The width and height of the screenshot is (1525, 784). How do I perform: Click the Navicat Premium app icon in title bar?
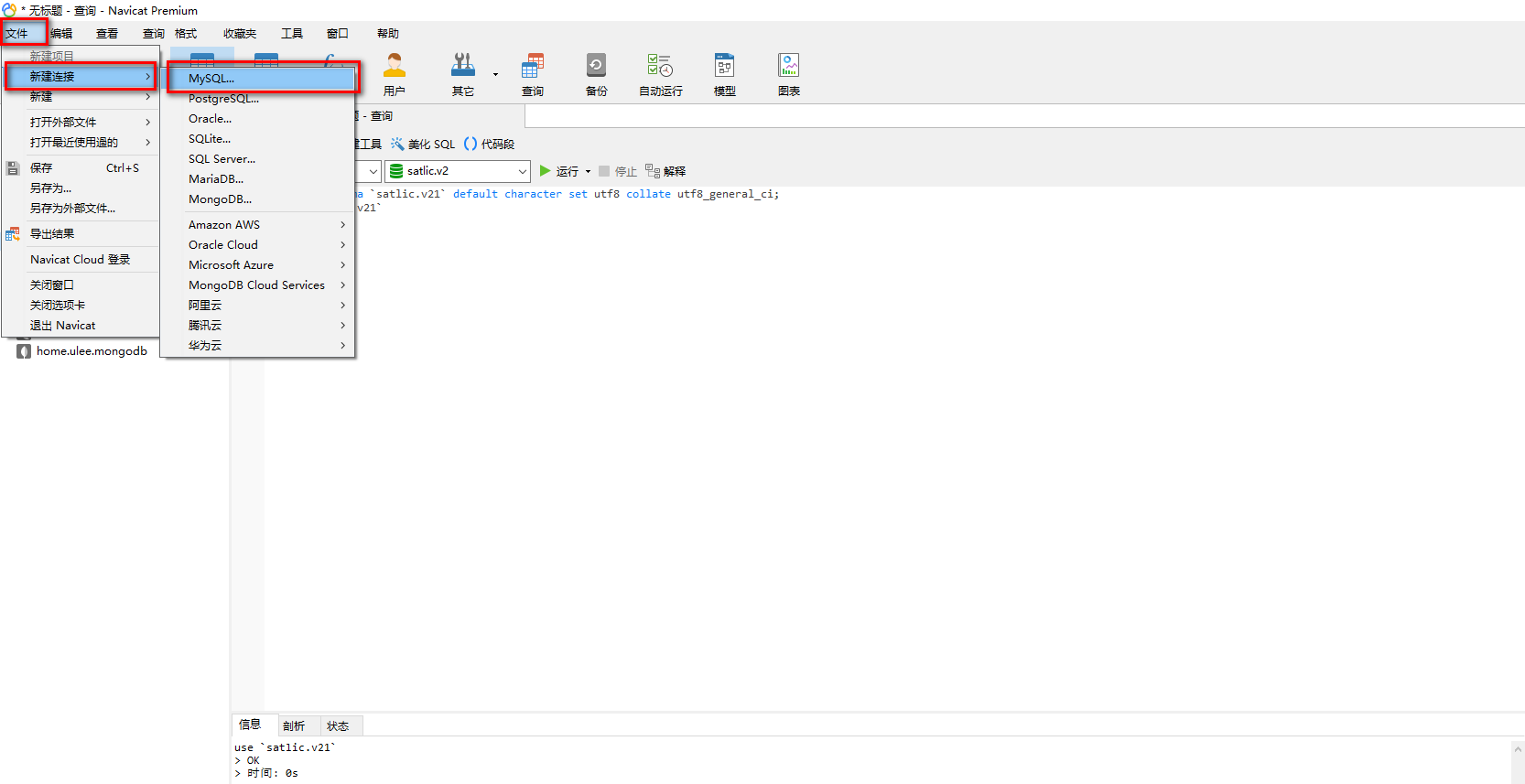click(9, 10)
